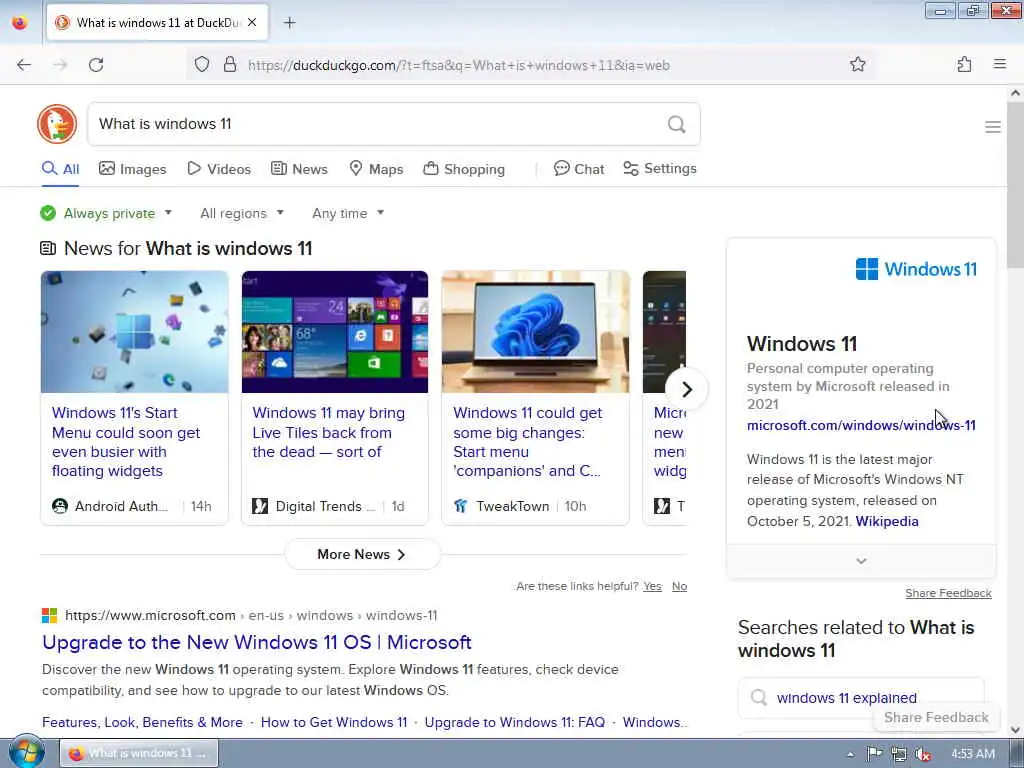The width and height of the screenshot is (1024, 768).
Task: Expand the Windows 11 info panel chevron
Action: [861, 561]
